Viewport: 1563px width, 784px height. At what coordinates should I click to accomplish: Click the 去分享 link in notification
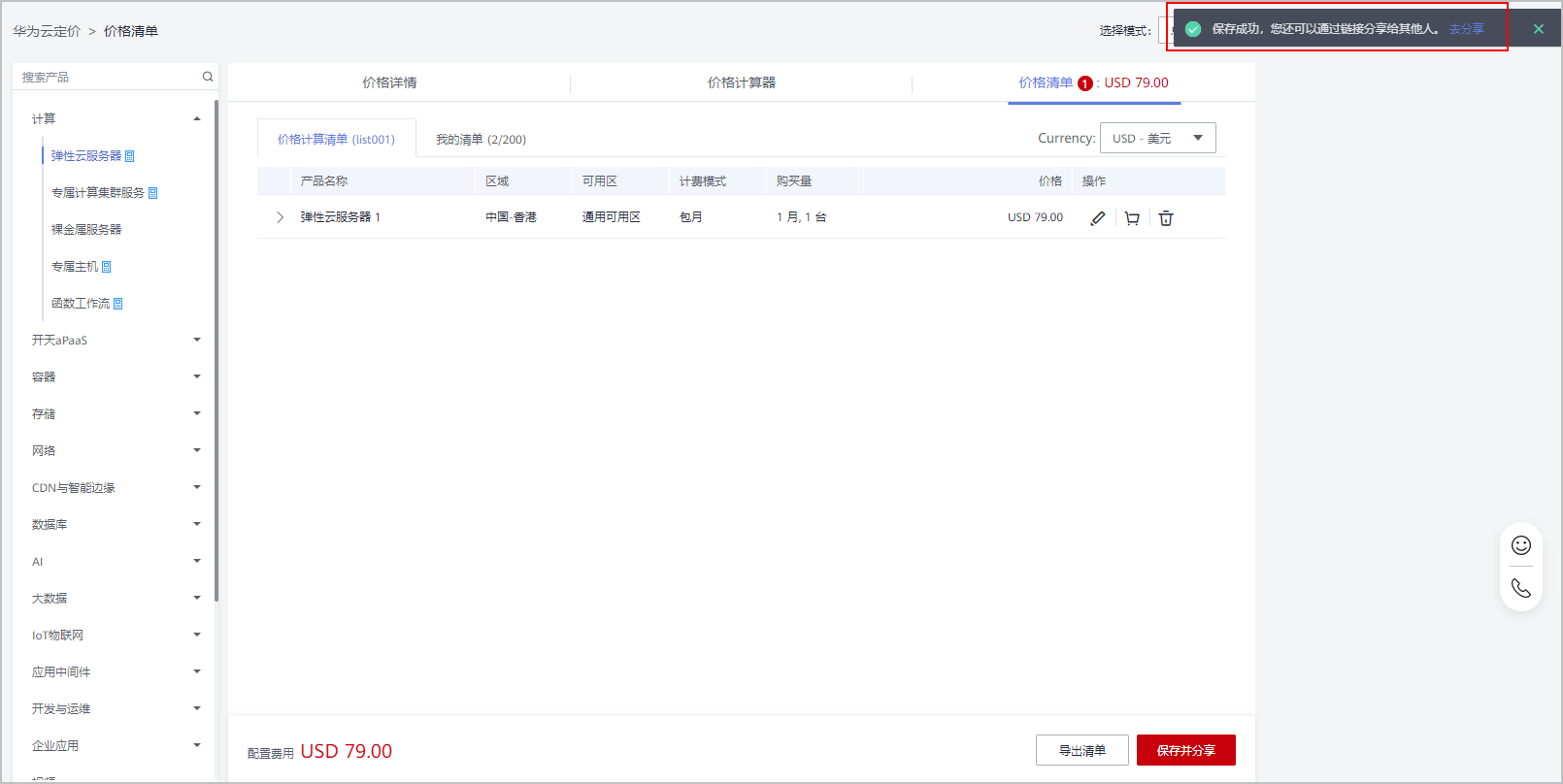(1466, 29)
